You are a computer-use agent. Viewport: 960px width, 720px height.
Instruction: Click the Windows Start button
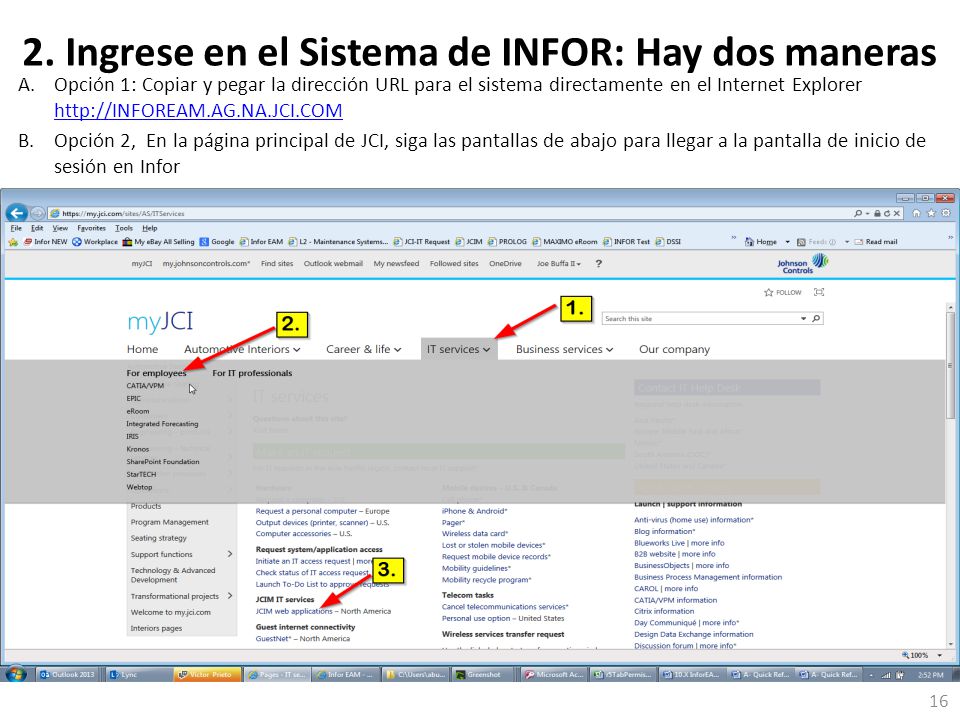[17, 674]
